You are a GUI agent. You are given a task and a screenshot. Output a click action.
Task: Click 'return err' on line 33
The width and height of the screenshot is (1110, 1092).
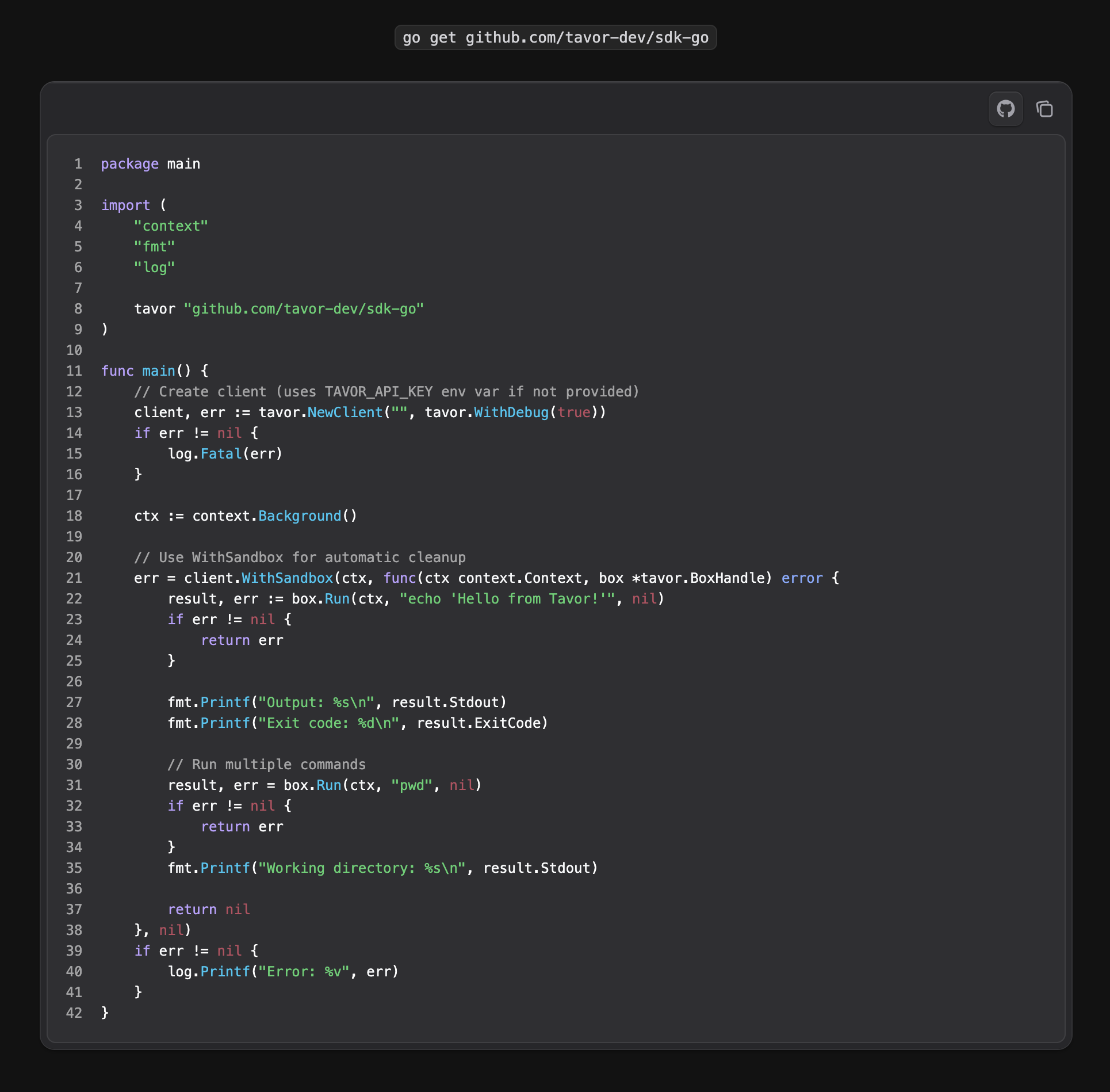(242, 827)
